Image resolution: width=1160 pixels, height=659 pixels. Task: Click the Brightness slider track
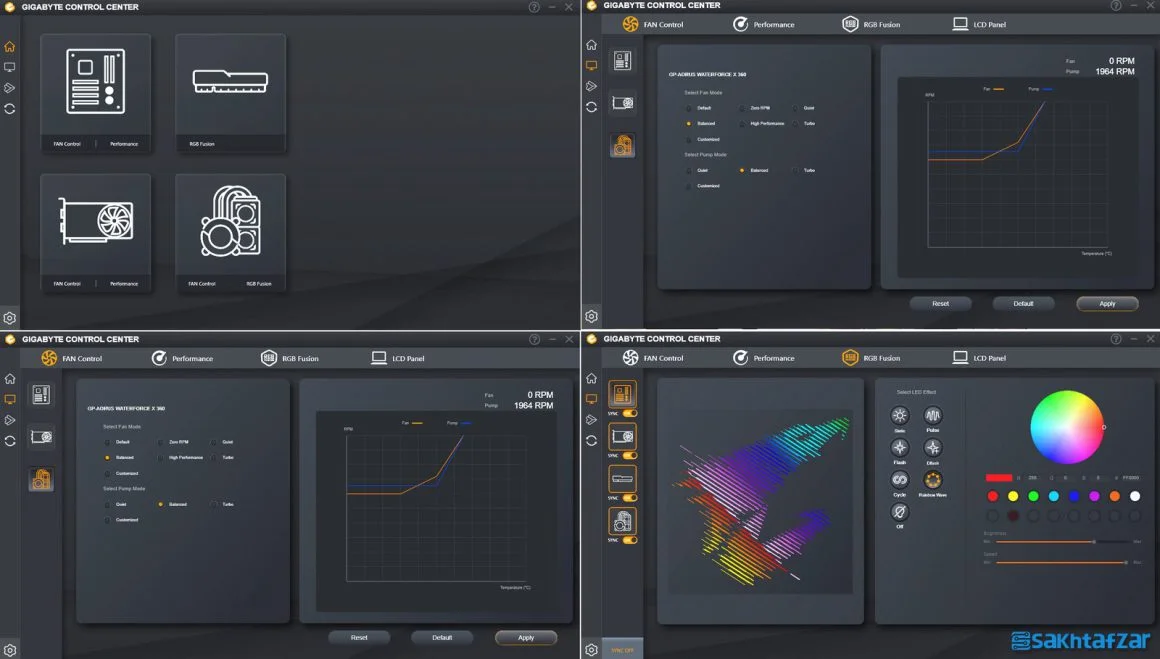(1063, 542)
